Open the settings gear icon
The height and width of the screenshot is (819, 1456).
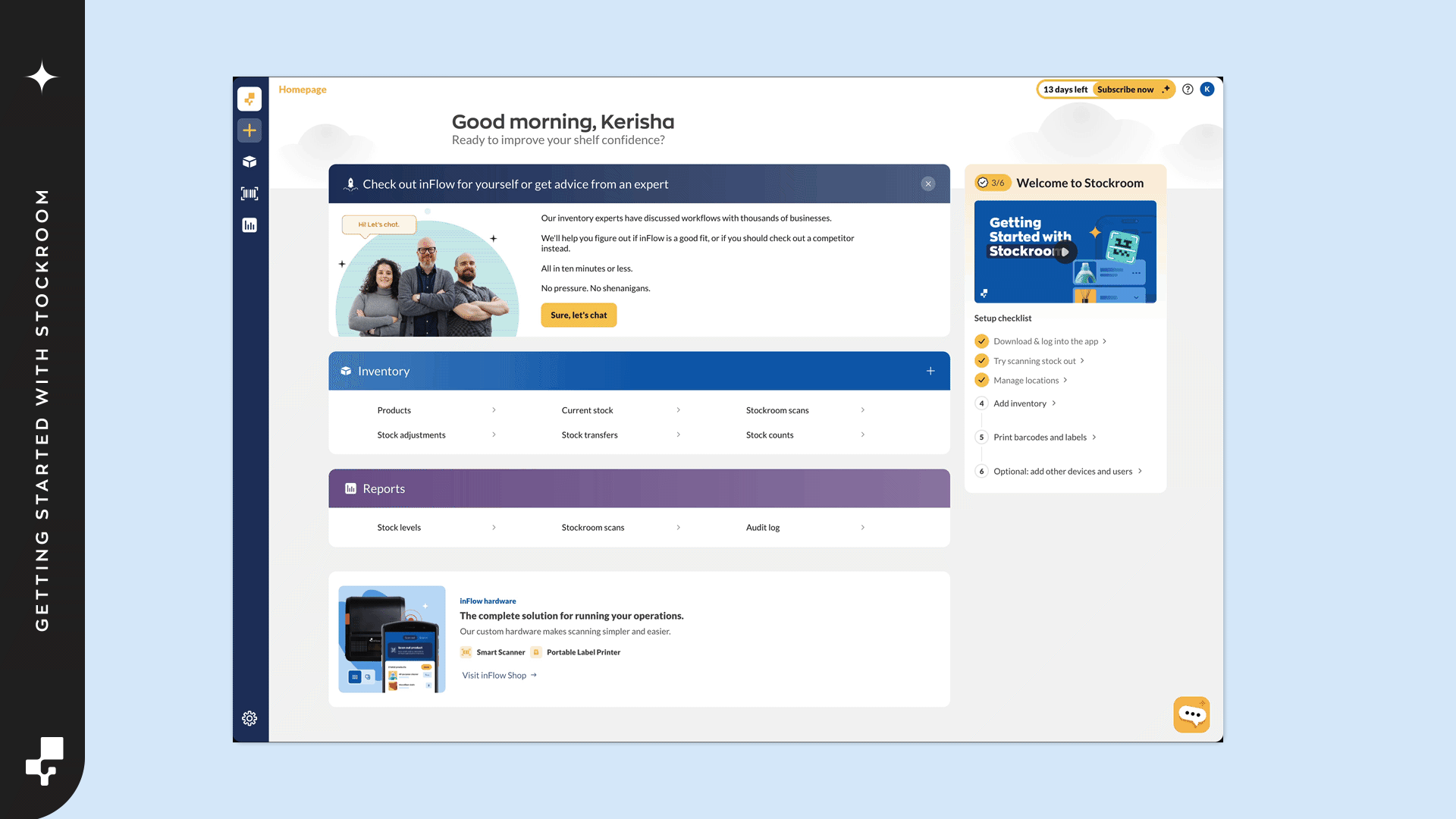tap(249, 718)
